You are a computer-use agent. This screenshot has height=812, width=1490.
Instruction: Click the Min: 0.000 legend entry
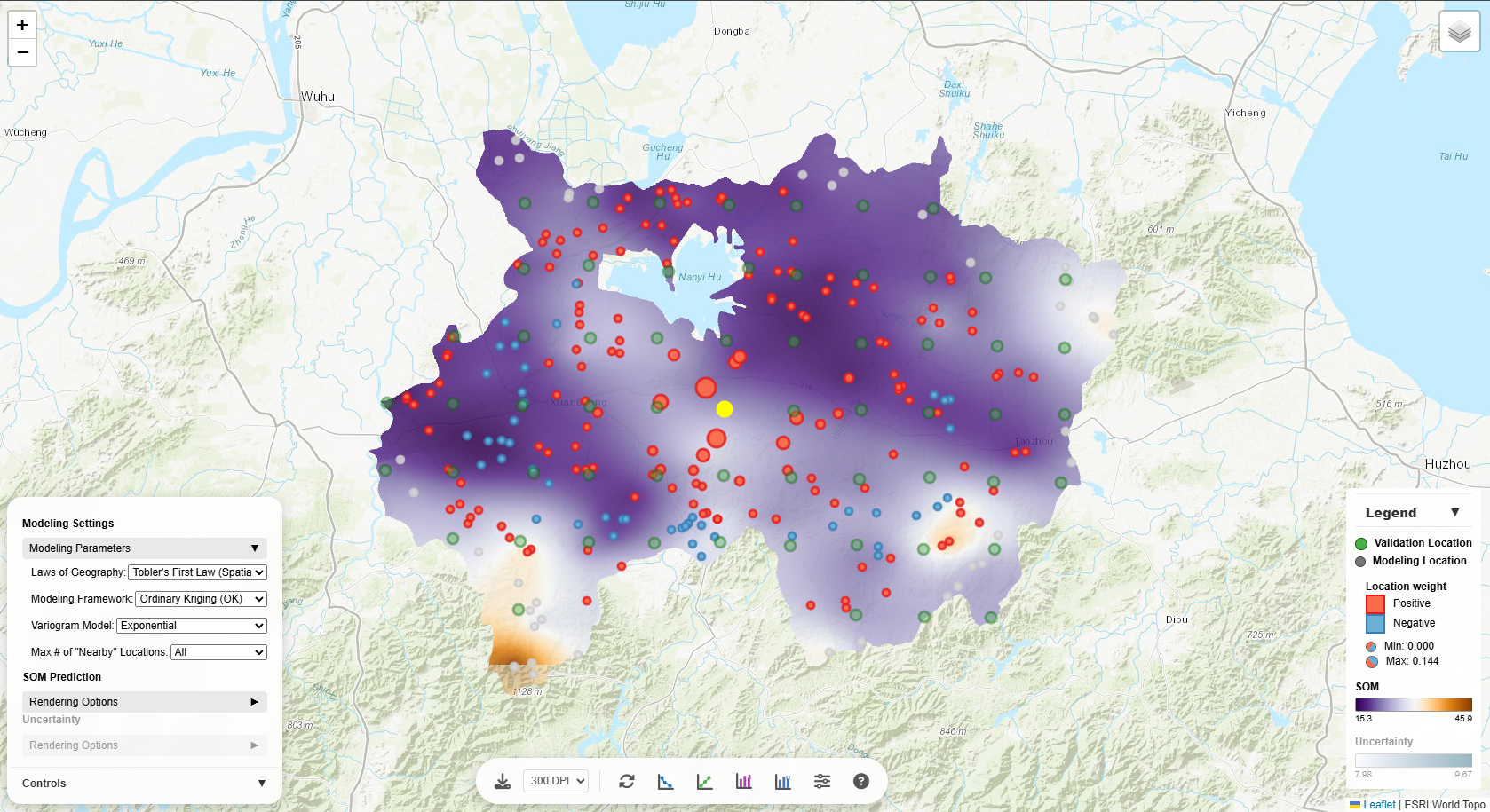[x=1400, y=646]
